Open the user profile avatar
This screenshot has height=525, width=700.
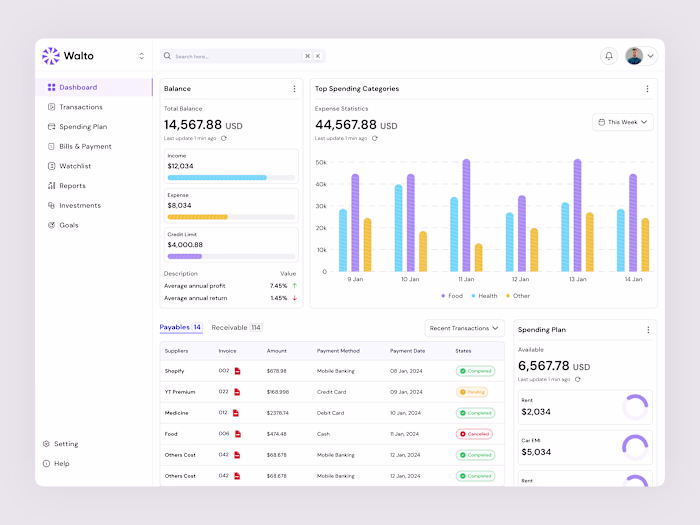[634, 56]
